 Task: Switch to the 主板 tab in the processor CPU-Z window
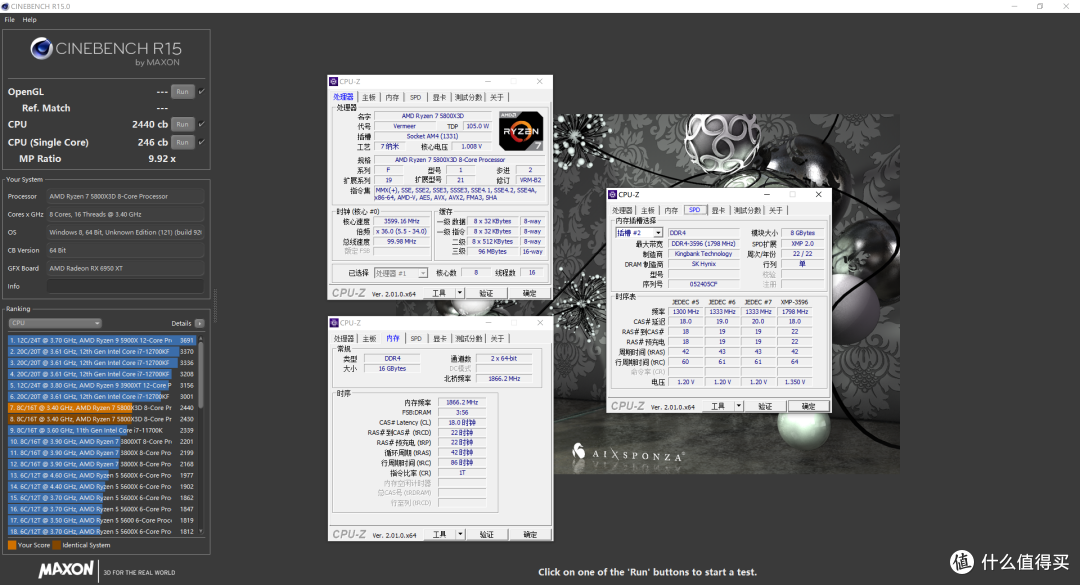[x=369, y=97]
